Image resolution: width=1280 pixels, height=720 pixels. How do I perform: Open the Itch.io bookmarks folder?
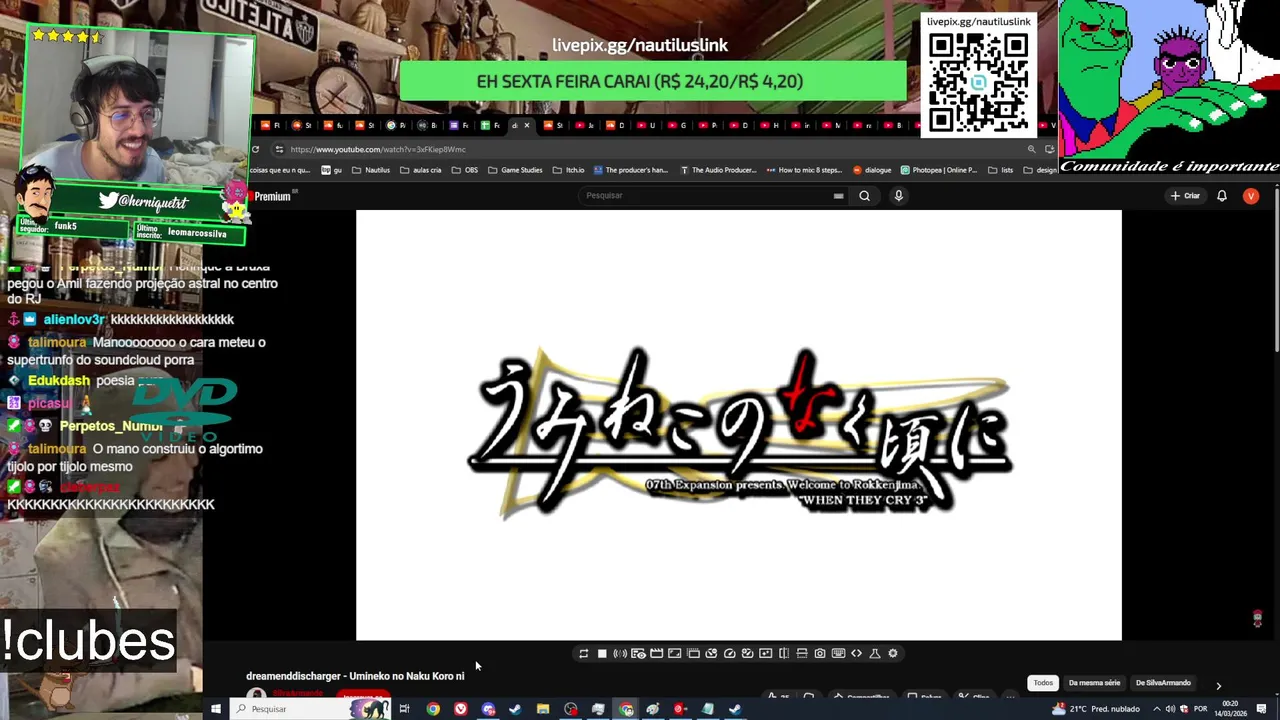pyautogui.click(x=569, y=170)
